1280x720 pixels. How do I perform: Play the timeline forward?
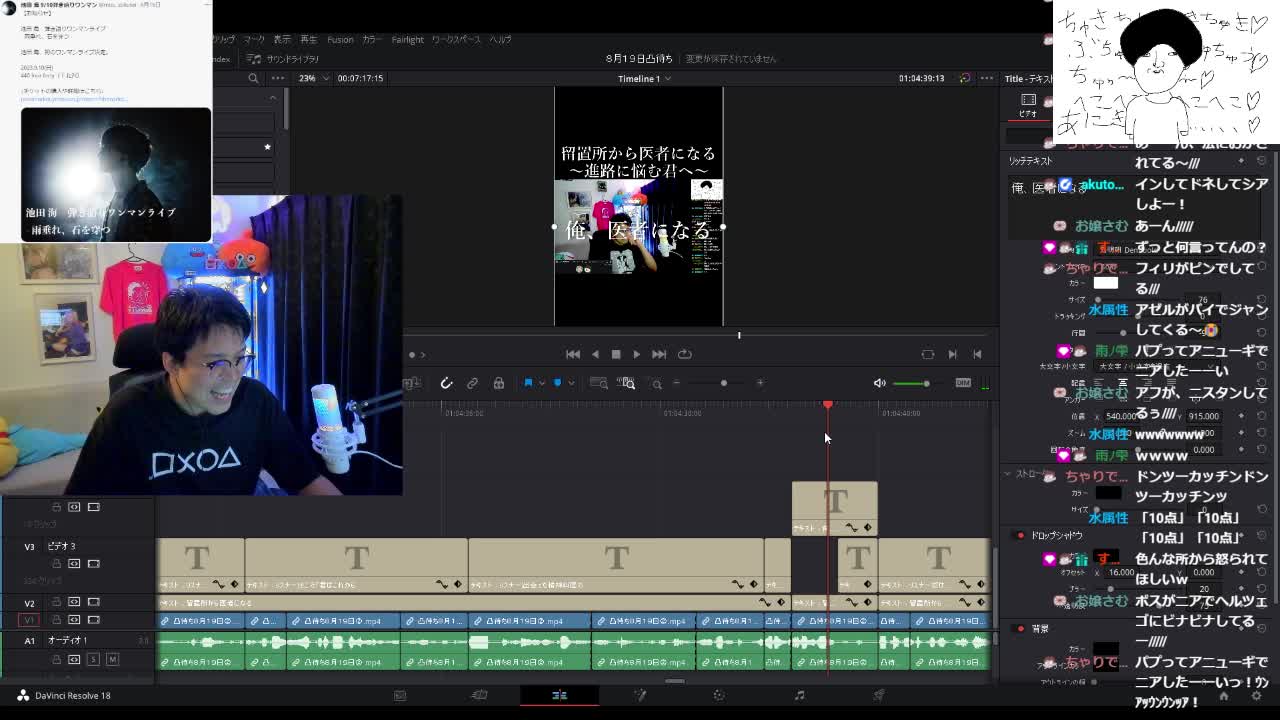click(637, 354)
